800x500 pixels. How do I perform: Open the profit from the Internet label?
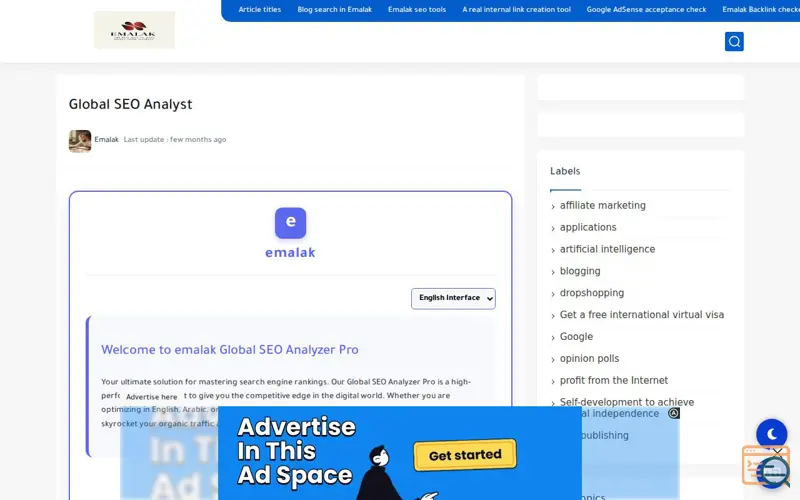click(614, 381)
